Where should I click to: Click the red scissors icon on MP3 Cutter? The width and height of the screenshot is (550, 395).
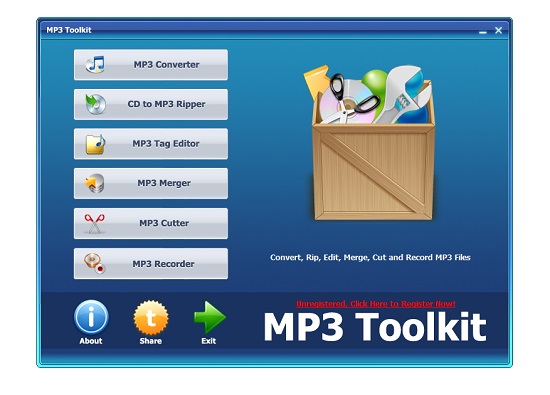point(94,223)
